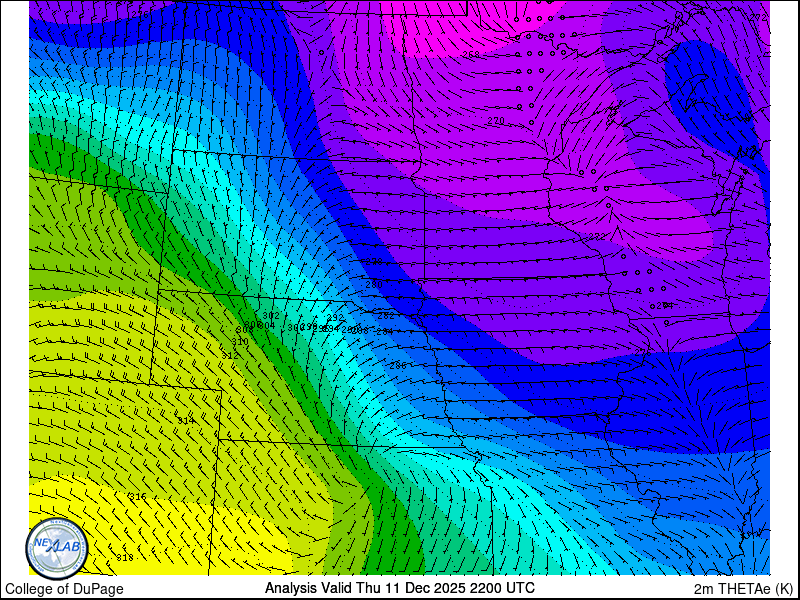Screen dimensions: 800x600
Task: Click the NEXLAB logo
Action: [x=57, y=549]
